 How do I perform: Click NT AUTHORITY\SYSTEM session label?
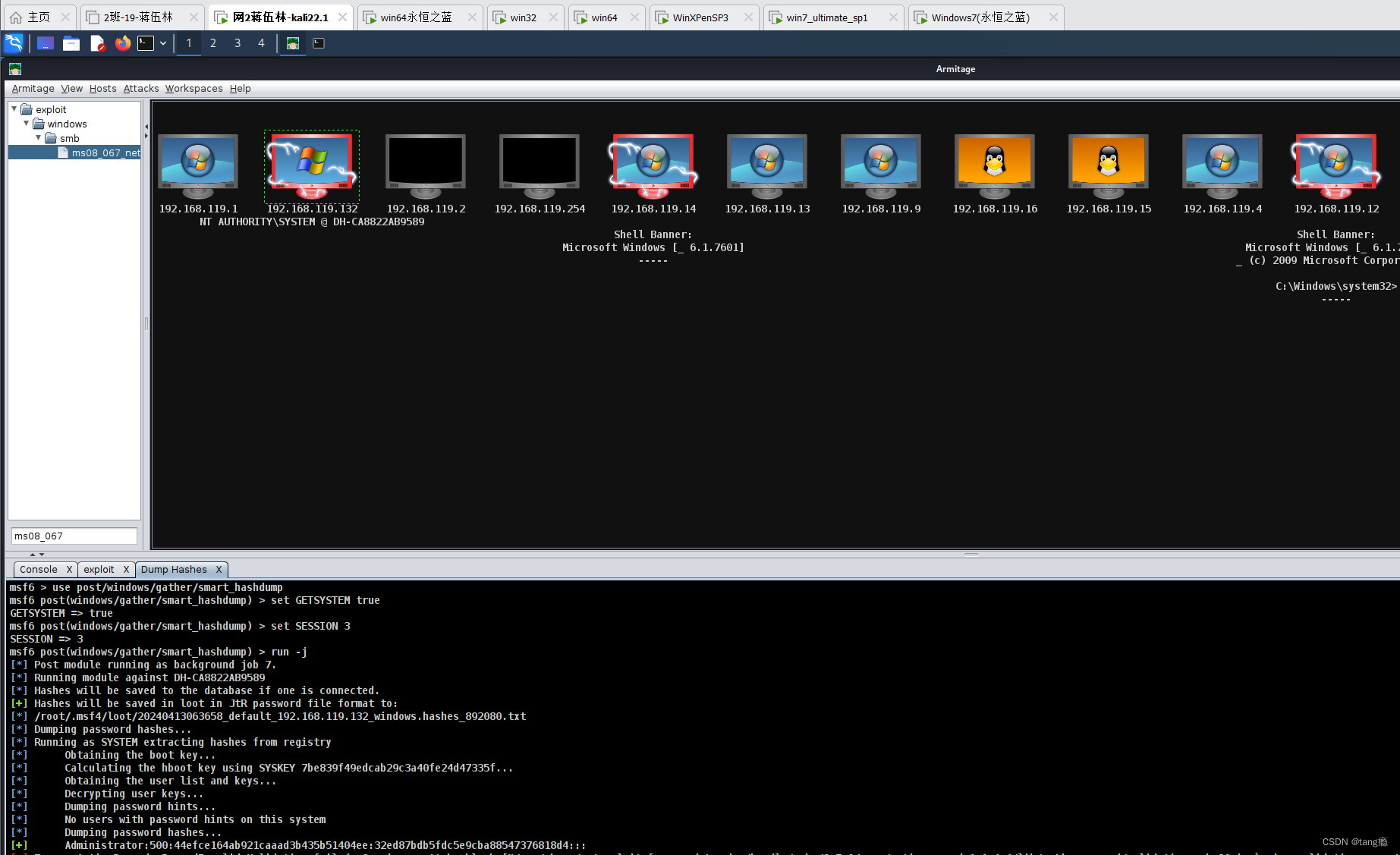pos(312,222)
